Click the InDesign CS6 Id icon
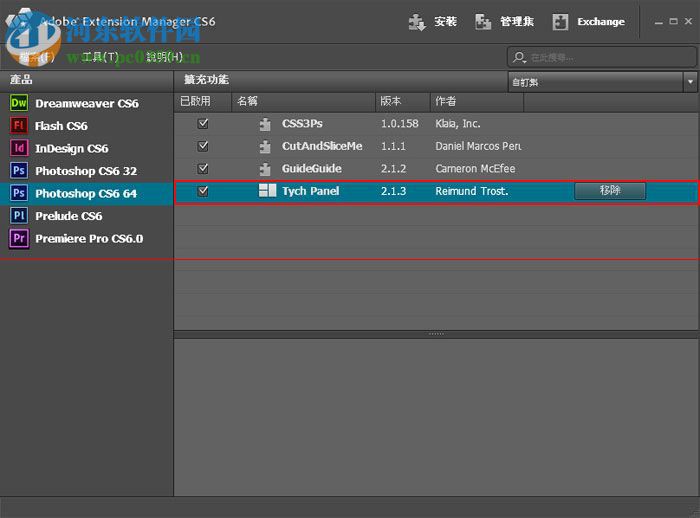Screen dimensions: 700x518 [x=19, y=148]
